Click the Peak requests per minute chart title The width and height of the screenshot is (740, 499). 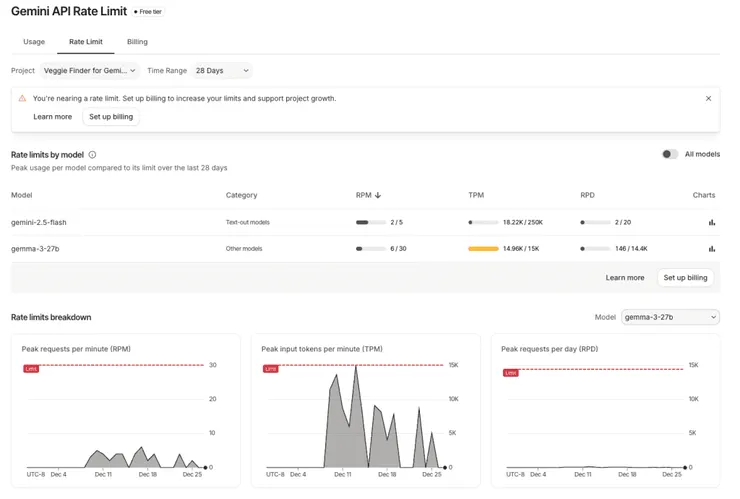pyautogui.click(x=76, y=349)
